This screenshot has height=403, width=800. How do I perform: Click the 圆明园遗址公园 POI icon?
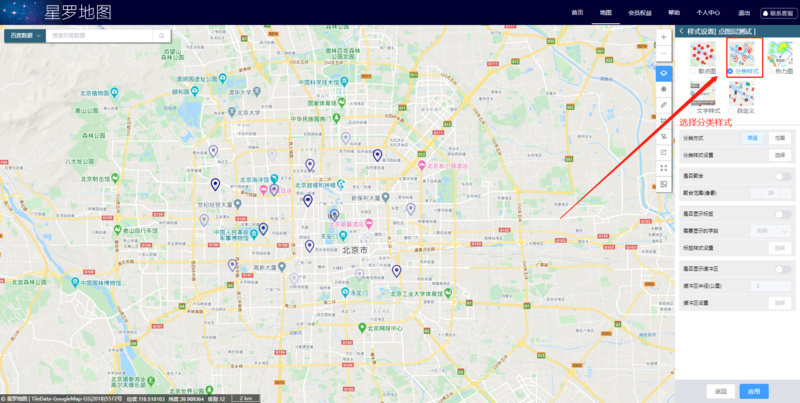(222, 79)
